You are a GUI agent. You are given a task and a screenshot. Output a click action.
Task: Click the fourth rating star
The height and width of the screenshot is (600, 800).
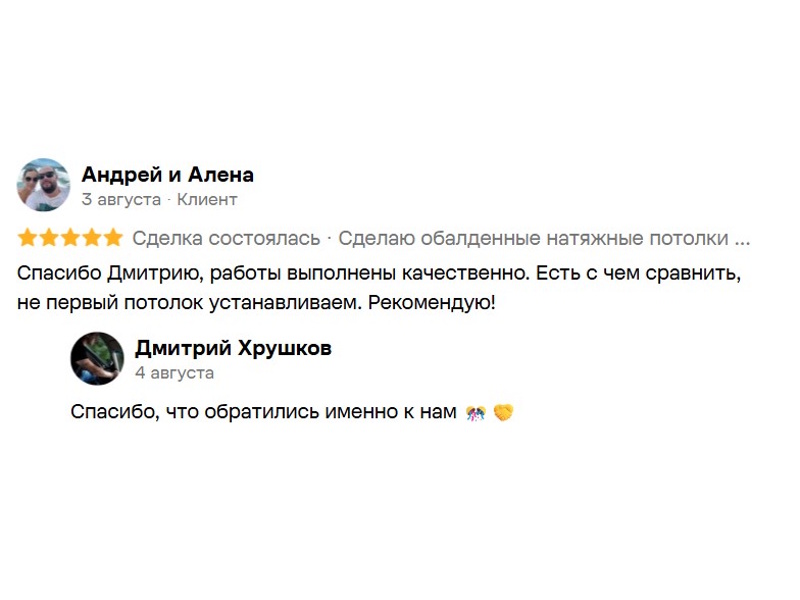(91, 238)
